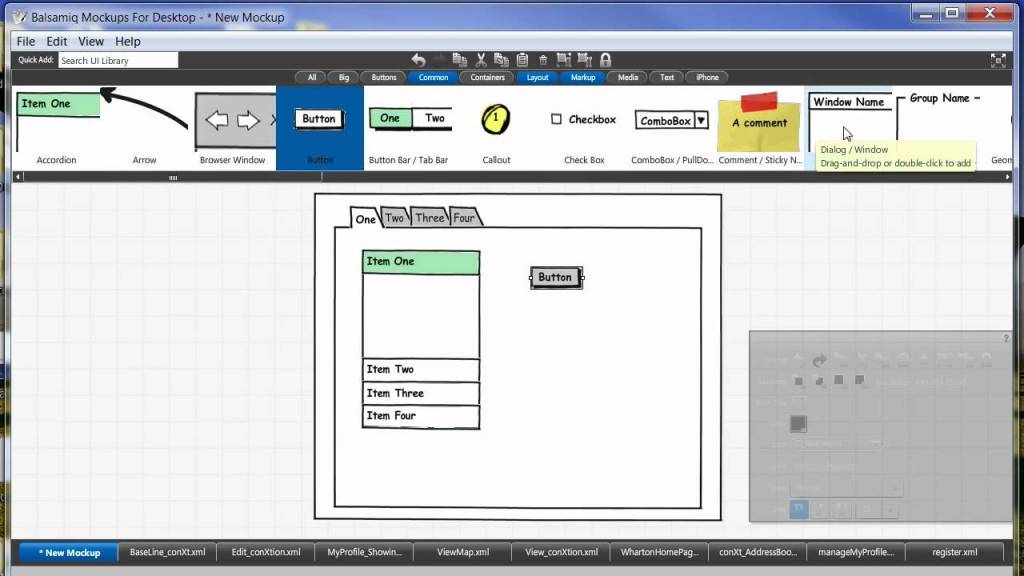The height and width of the screenshot is (576, 1024).
Task: Click the Button element on the canvas
Action: (555, 277)
